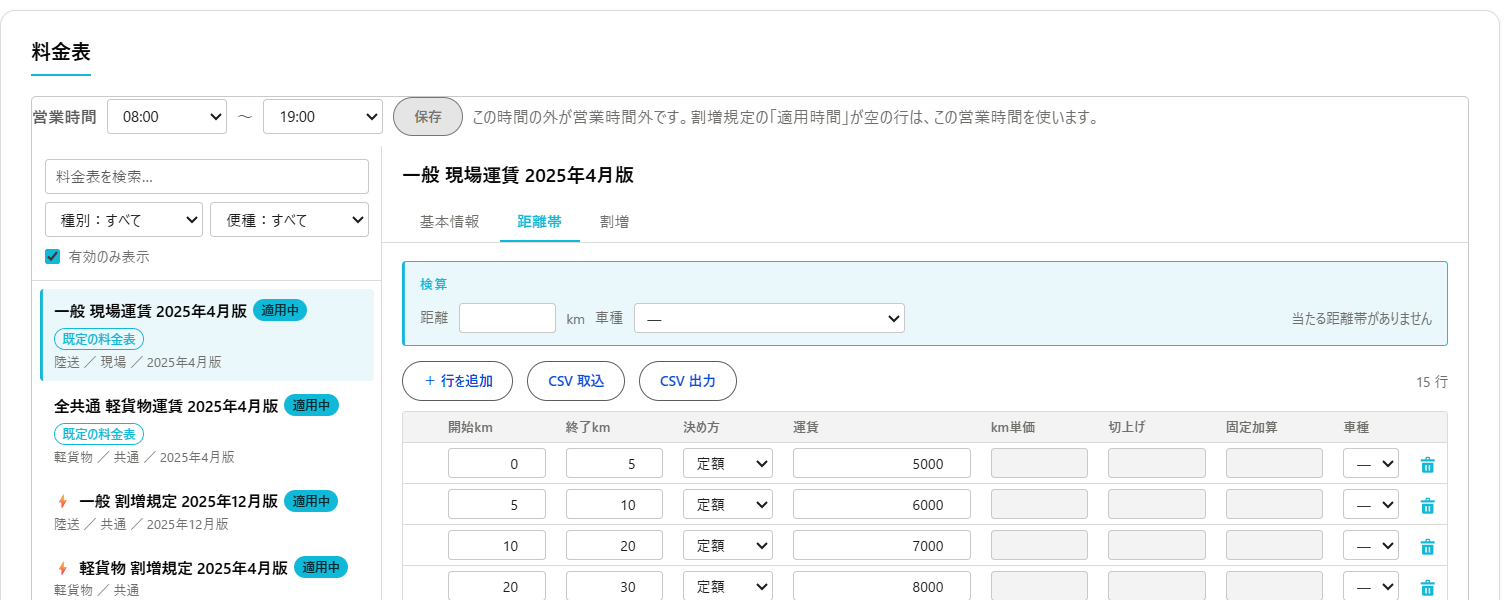Open 車種 dropdown in the 5000 fare row
The height and width of the screenshot is (600, 1506).
(x=1371, y=463)
